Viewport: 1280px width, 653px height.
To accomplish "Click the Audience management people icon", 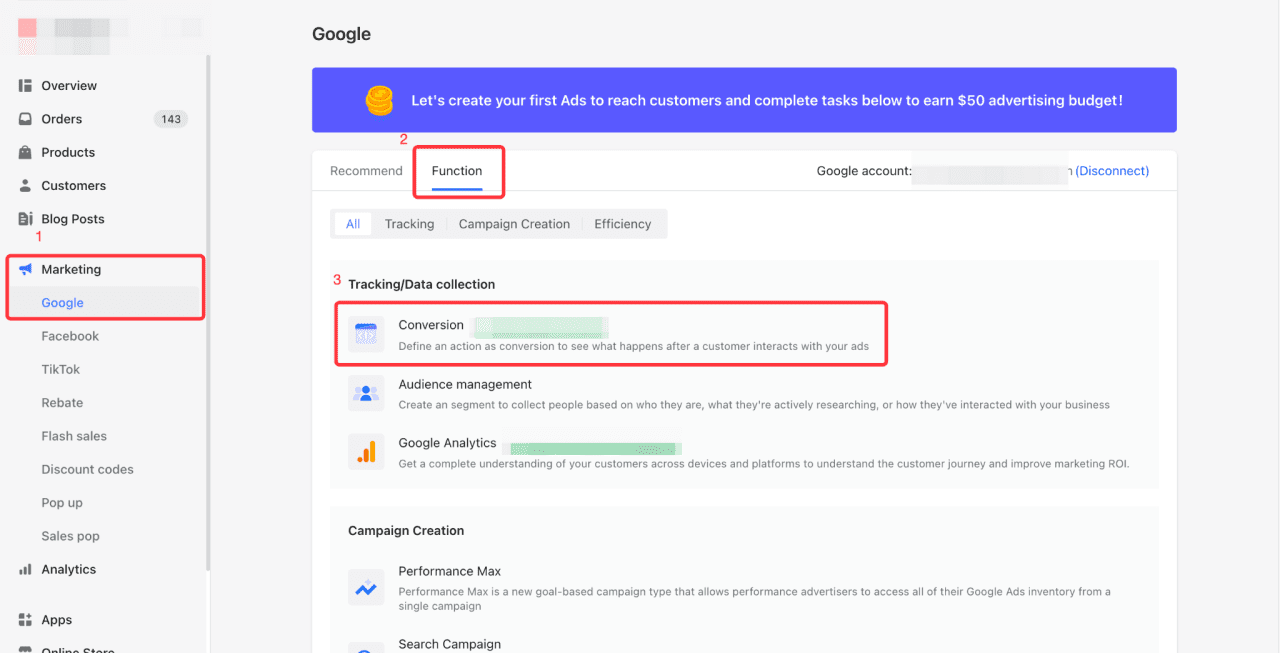I will 366,394.
